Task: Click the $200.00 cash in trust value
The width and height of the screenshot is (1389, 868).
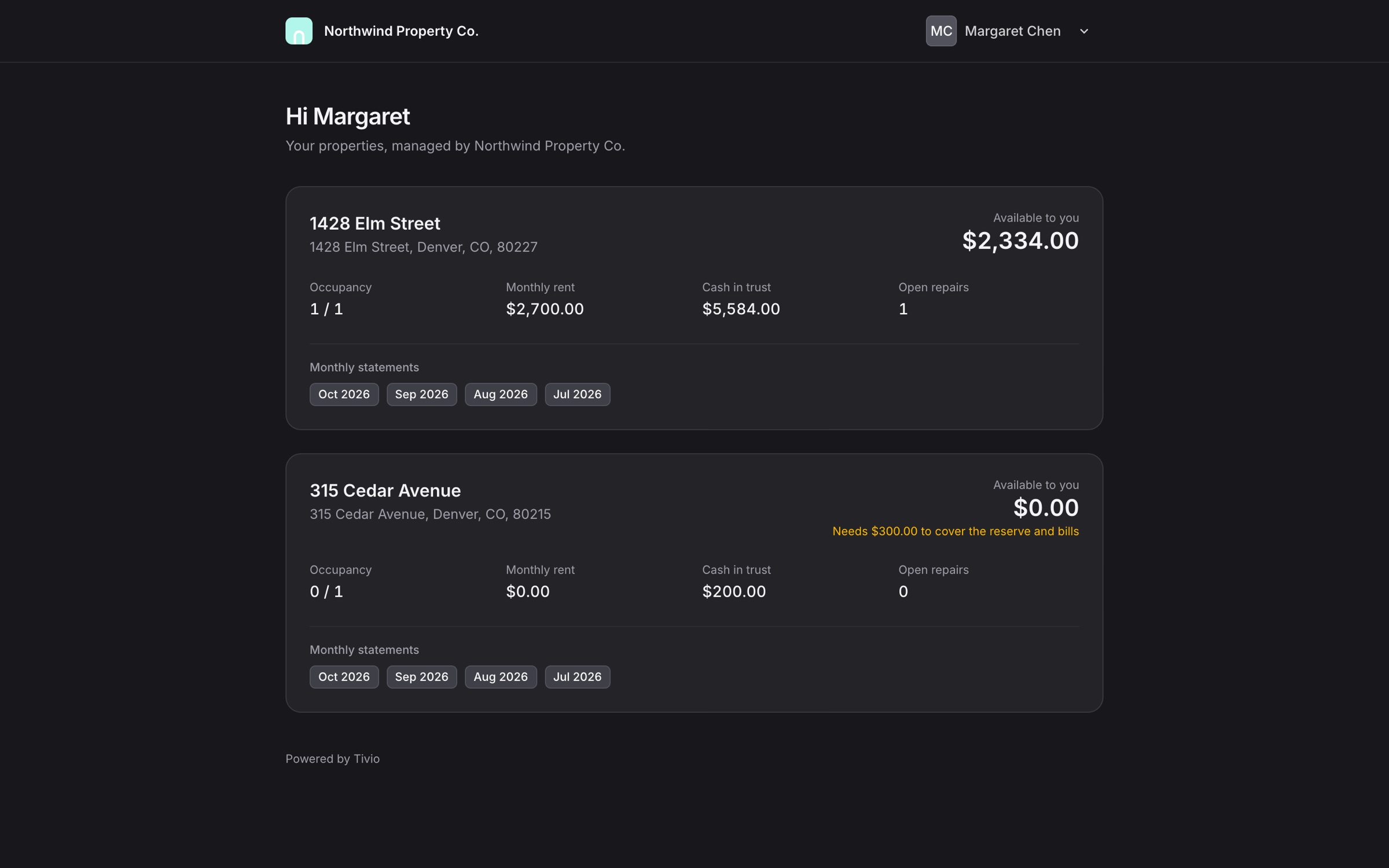Action: tap(734, 591)
